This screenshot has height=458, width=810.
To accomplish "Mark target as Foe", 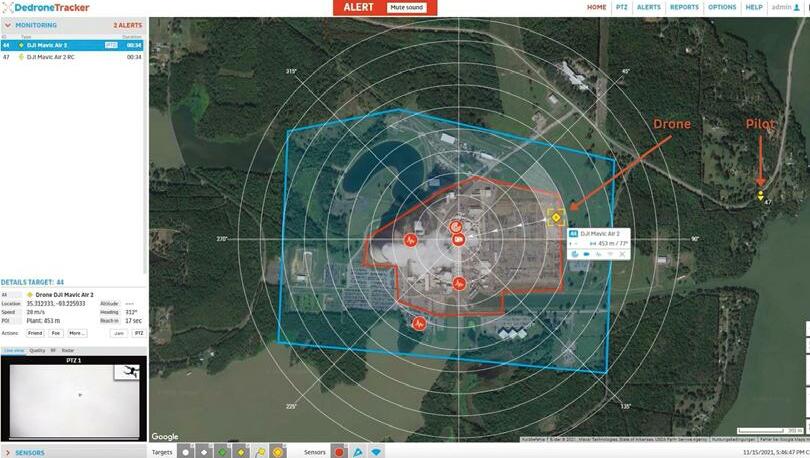I will point(56,333).
